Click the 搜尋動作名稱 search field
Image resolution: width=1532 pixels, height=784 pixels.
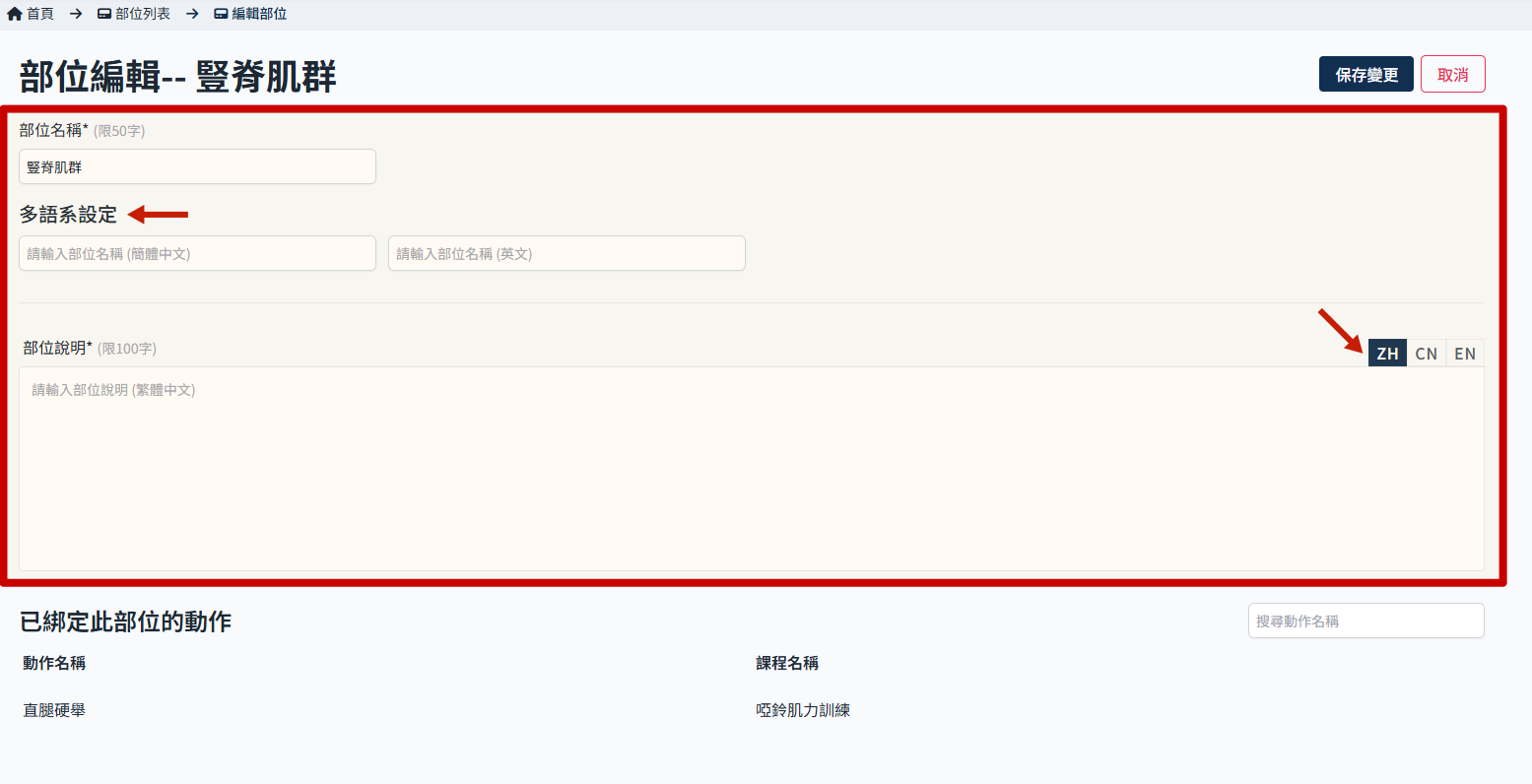click(x=1366, y=621)
